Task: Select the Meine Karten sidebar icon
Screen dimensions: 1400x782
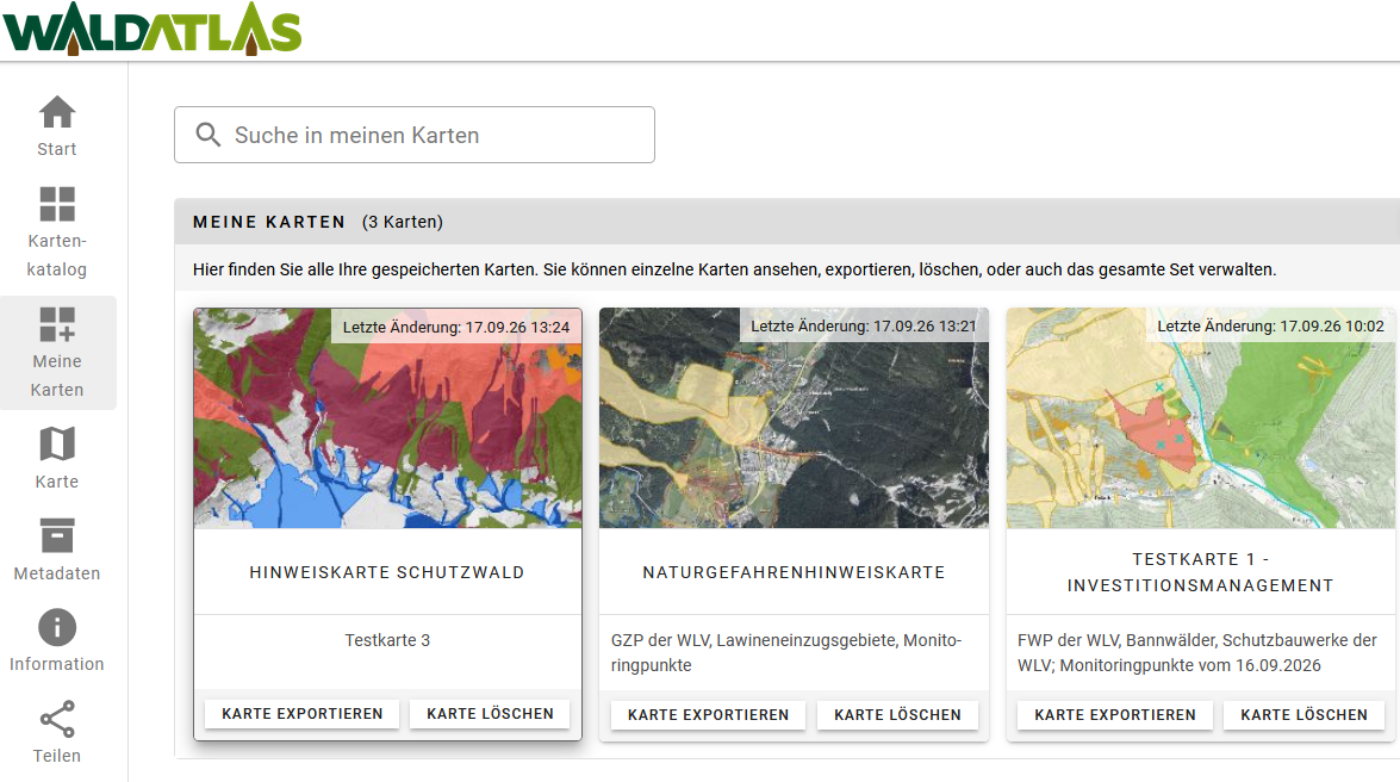Action: coord(57,325)
